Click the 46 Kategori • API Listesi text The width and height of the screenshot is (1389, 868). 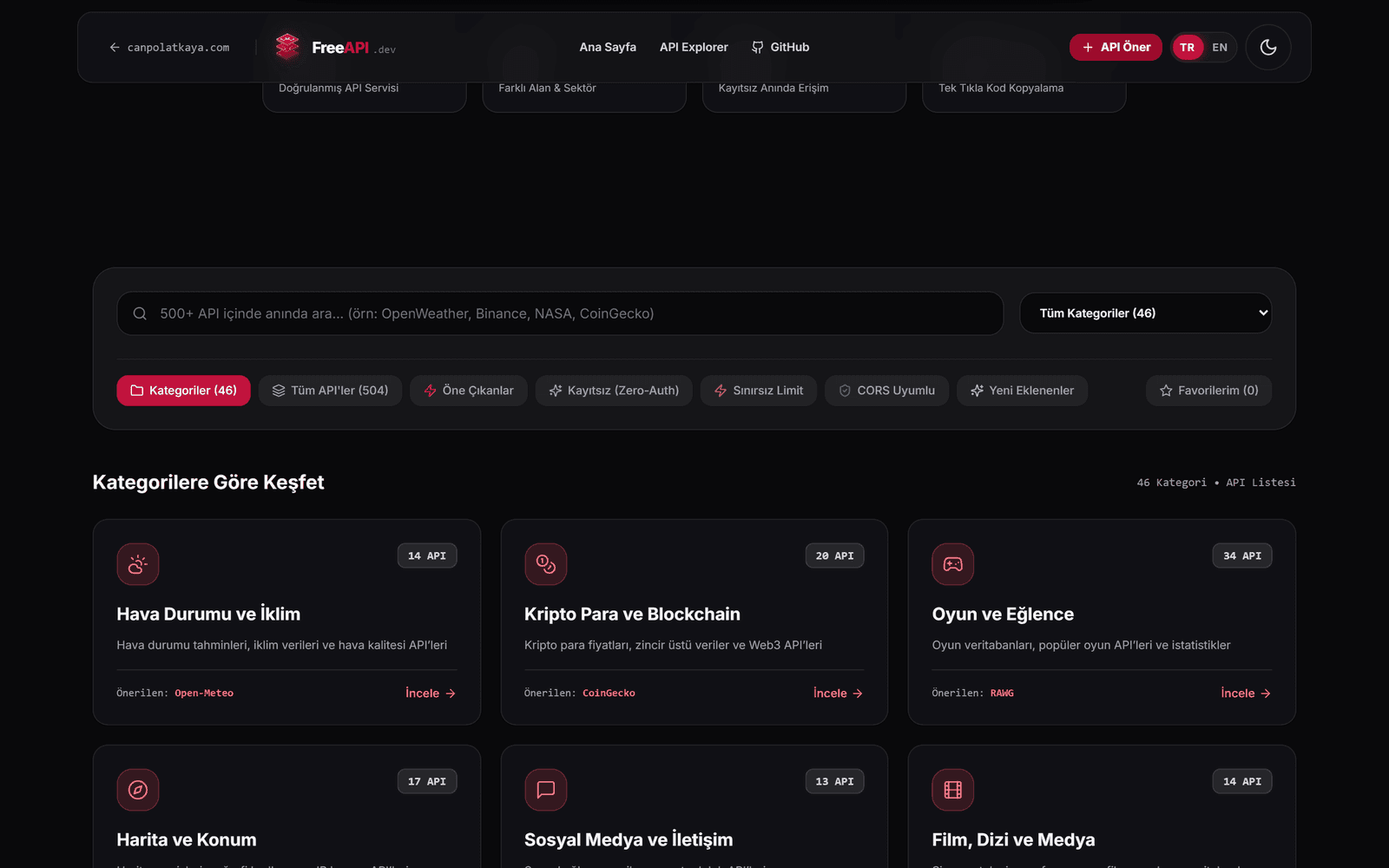[x=1216, y=483]
